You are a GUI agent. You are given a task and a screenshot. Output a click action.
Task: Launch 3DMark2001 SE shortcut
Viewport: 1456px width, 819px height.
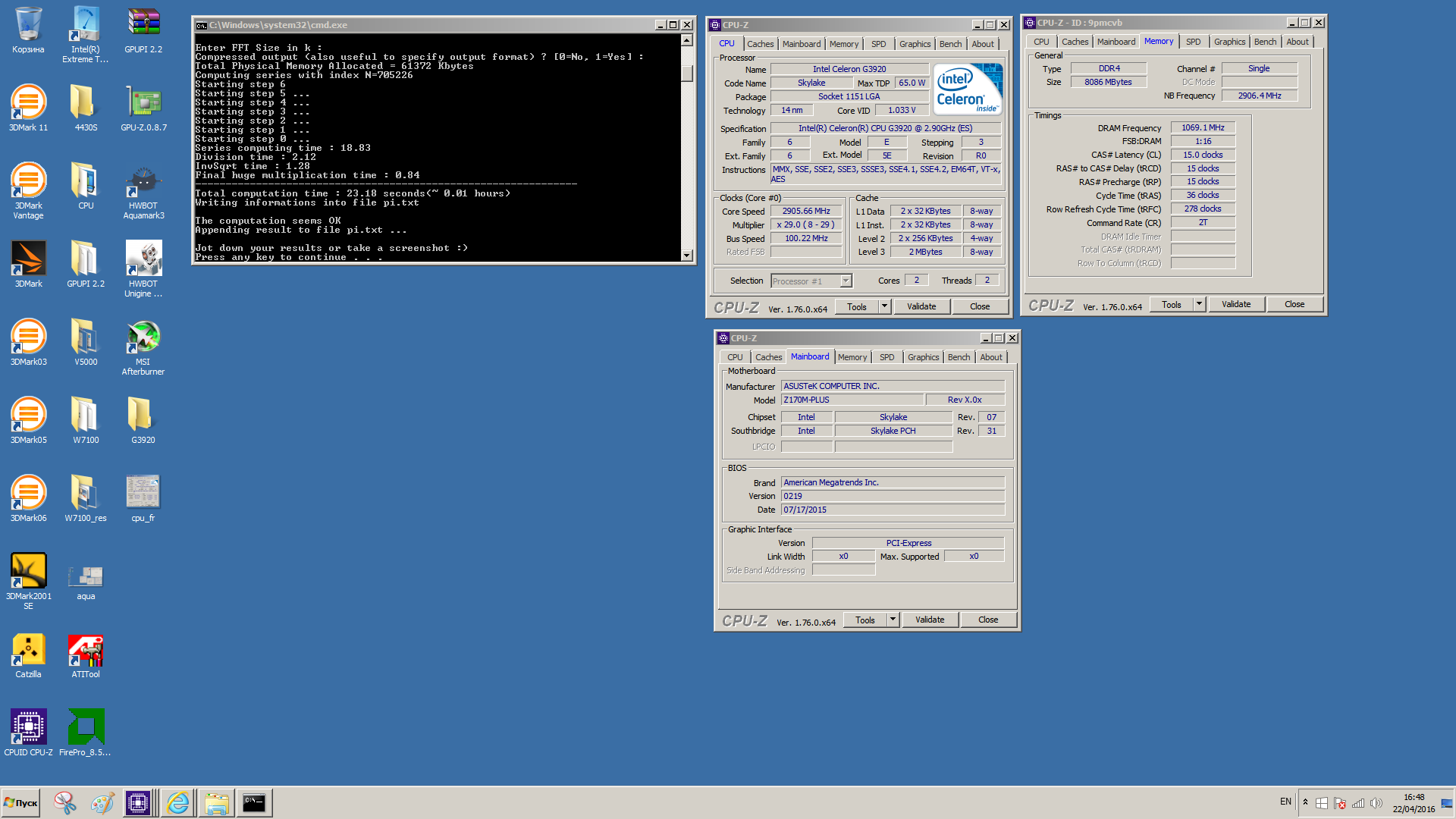[28, 582]
